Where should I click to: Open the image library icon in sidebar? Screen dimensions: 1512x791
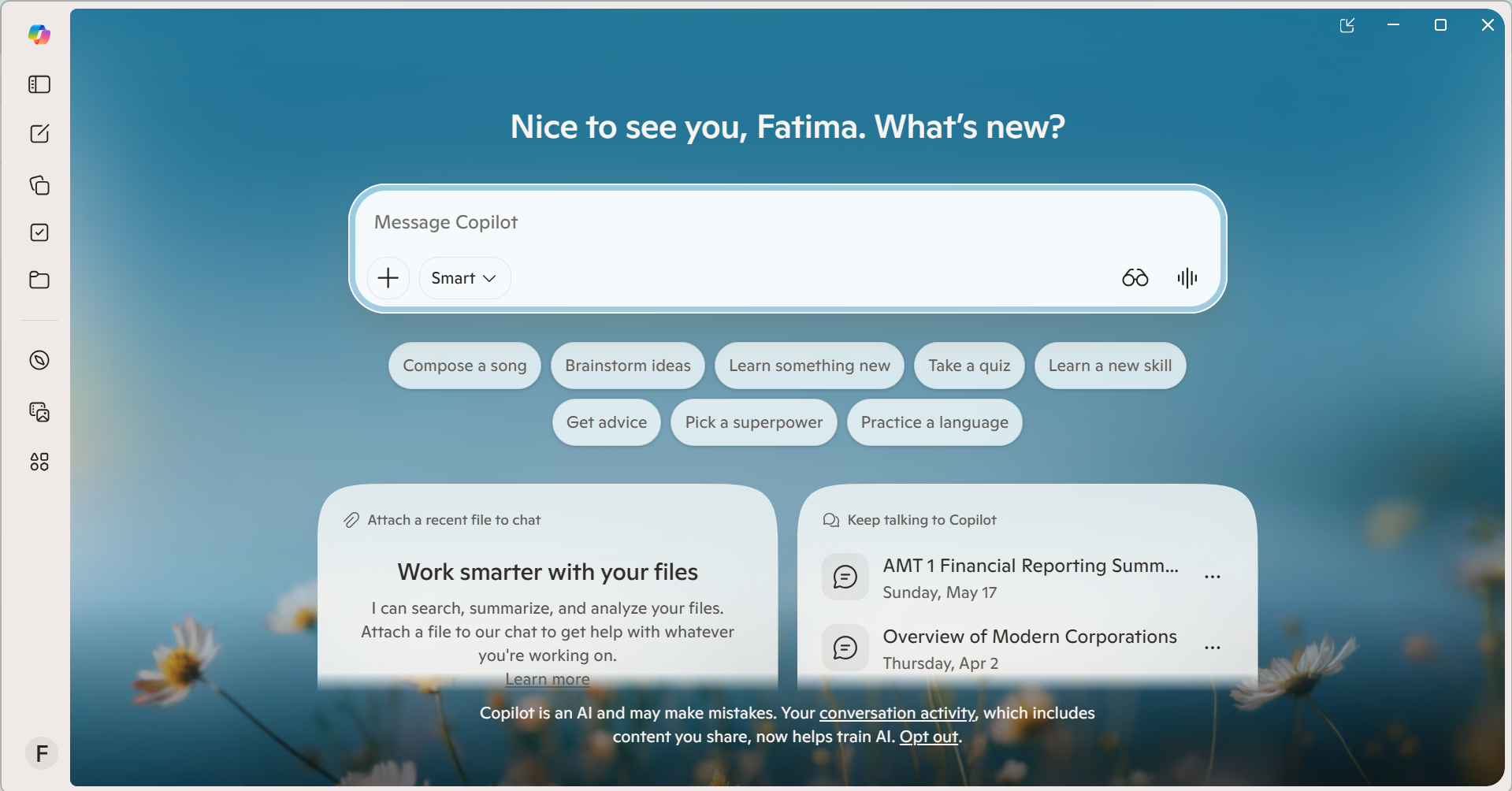click(x=39, y=412)
